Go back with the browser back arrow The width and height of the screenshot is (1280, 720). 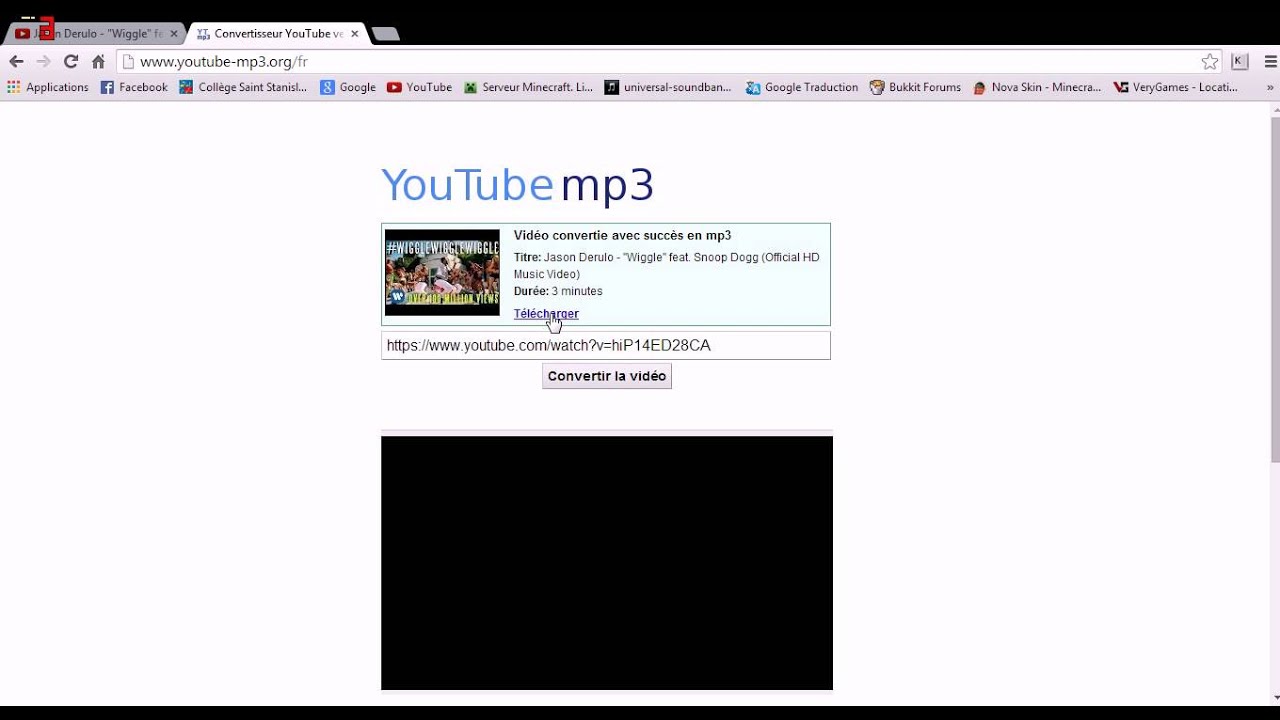[x=16, y=62]
